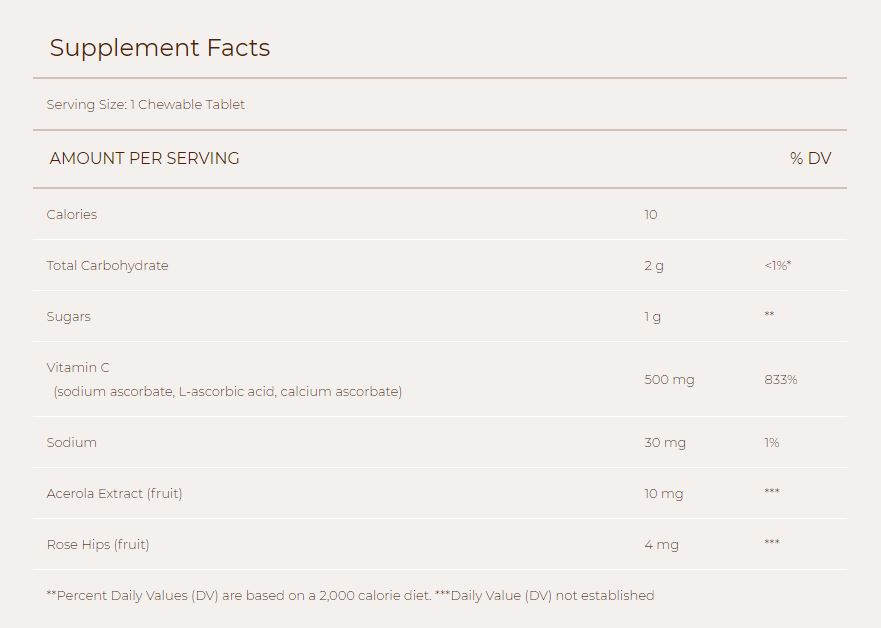Click the 500 mg vitamin C amount
This screenshot has height=628, width=881.
(x=669, y=380)
